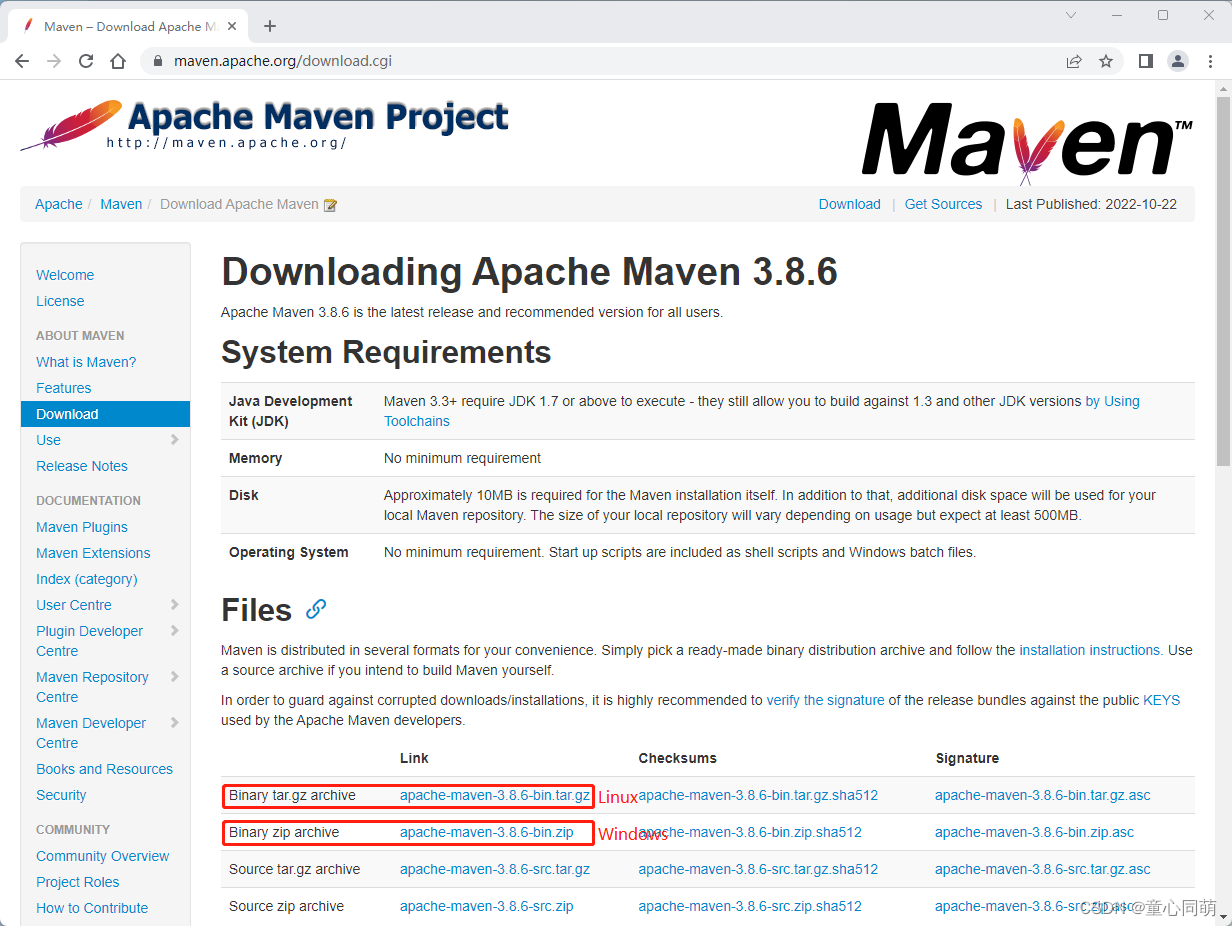
Task: Open the by Using Toolchains link
Action: coord(1112,401)
